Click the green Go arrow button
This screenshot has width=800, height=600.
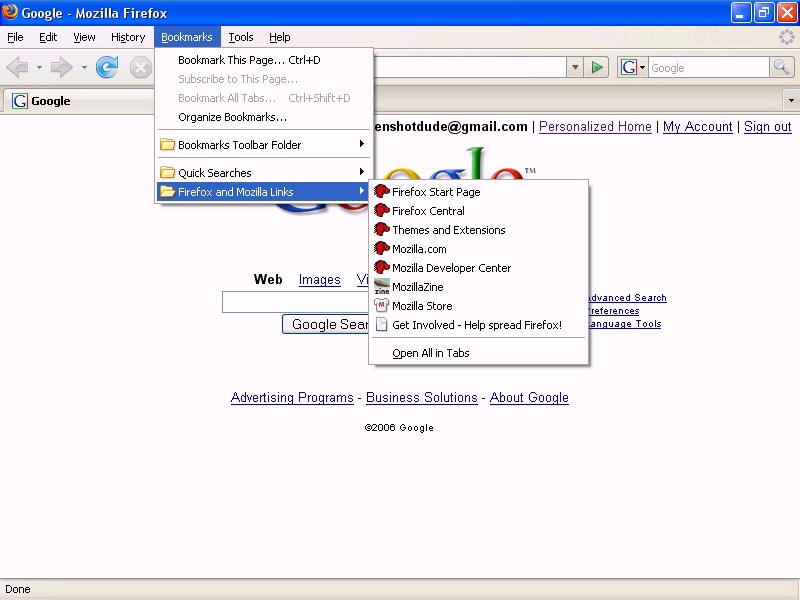coord(596,67)
